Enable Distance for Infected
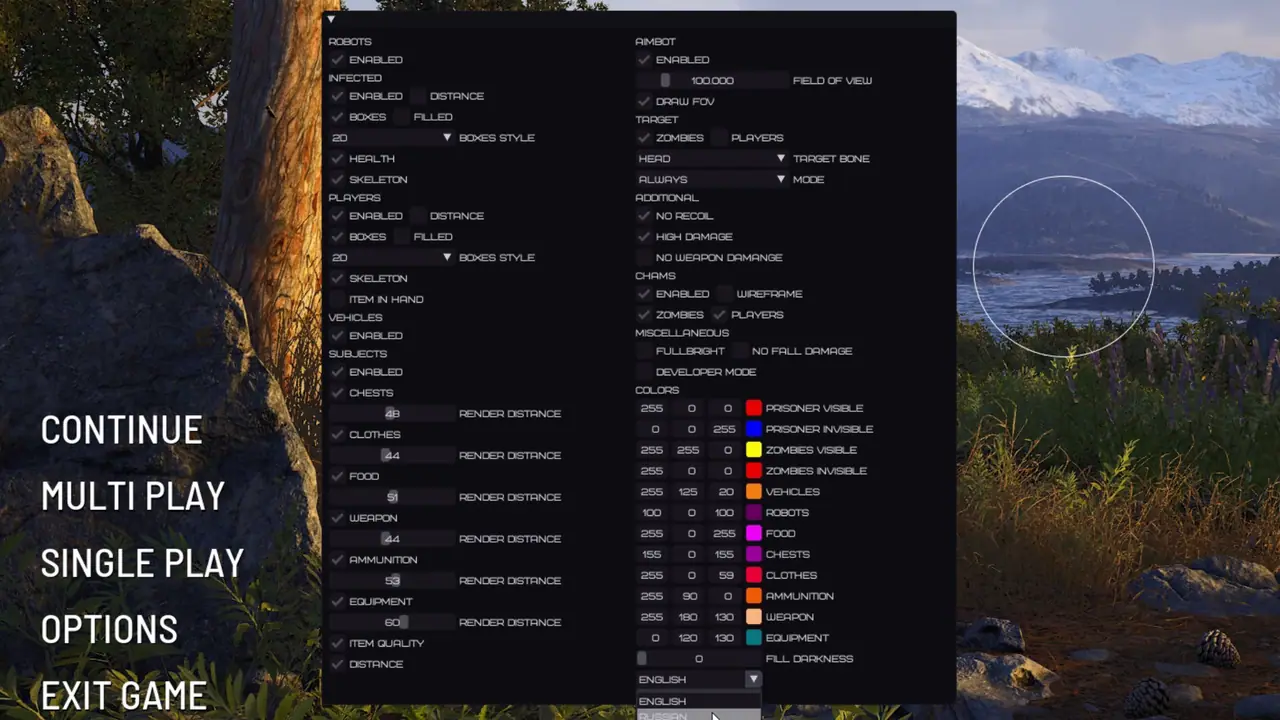 point(418,96)
